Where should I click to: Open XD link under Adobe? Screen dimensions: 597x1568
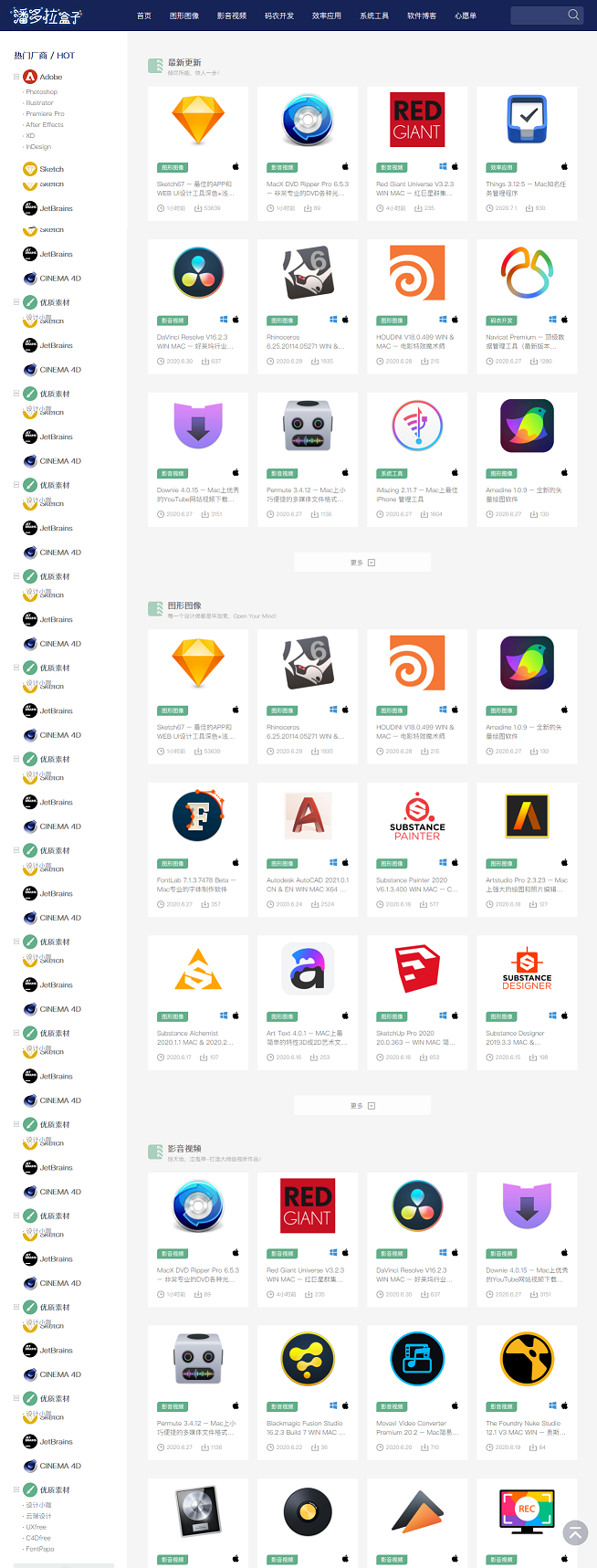[x=30, y=136]
